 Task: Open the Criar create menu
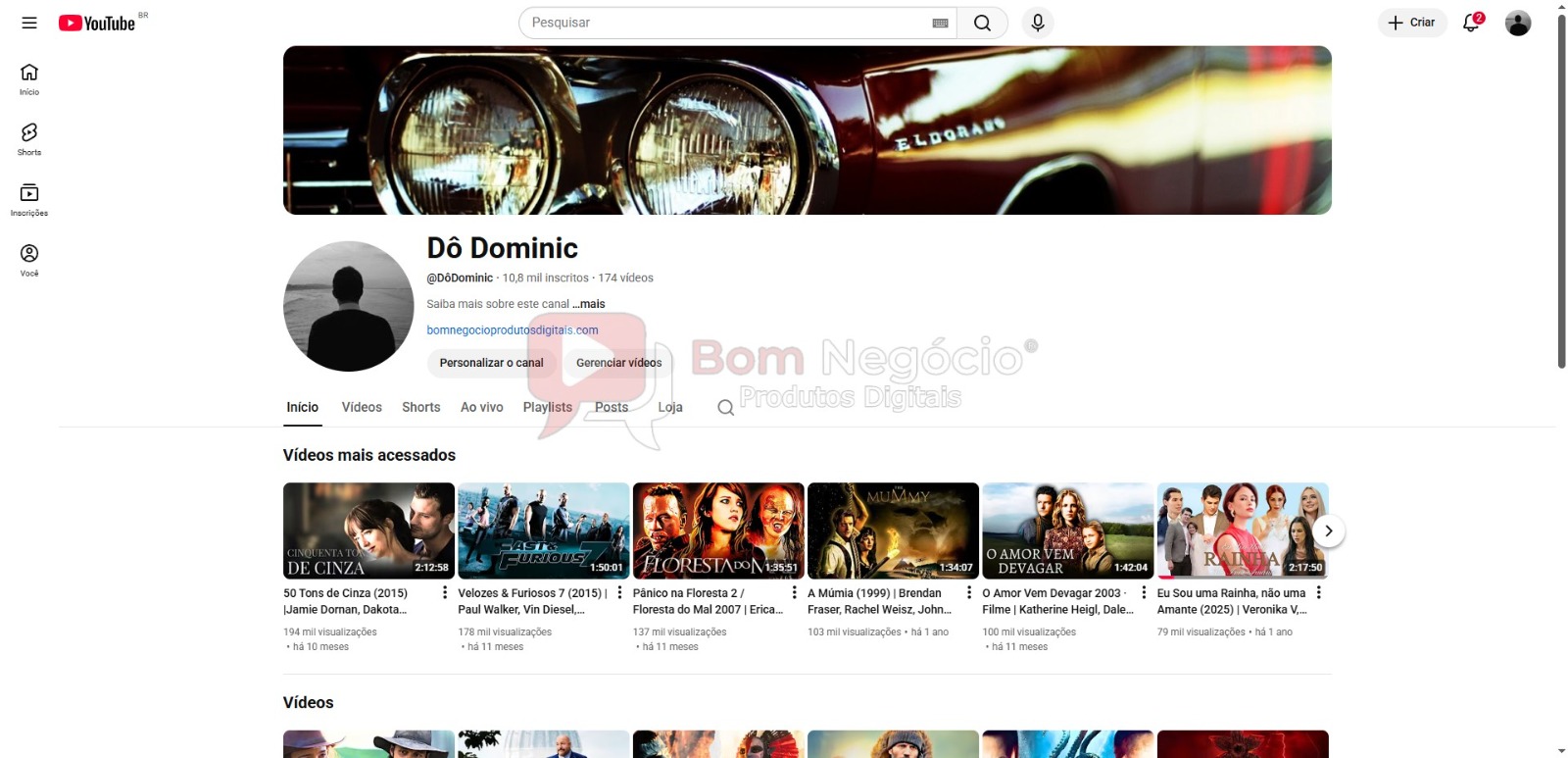click(x=1412, y=23)
